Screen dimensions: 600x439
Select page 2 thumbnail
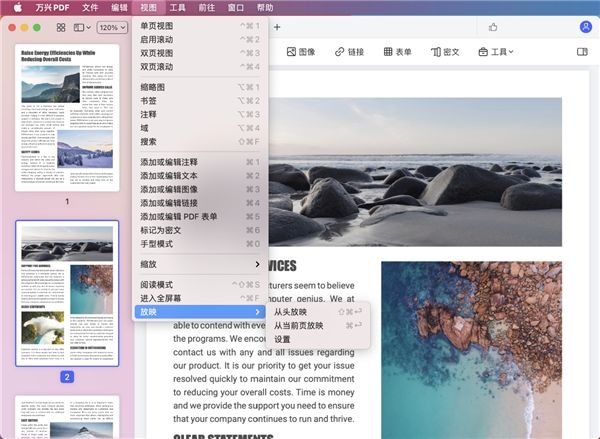(x=67, y=294)
